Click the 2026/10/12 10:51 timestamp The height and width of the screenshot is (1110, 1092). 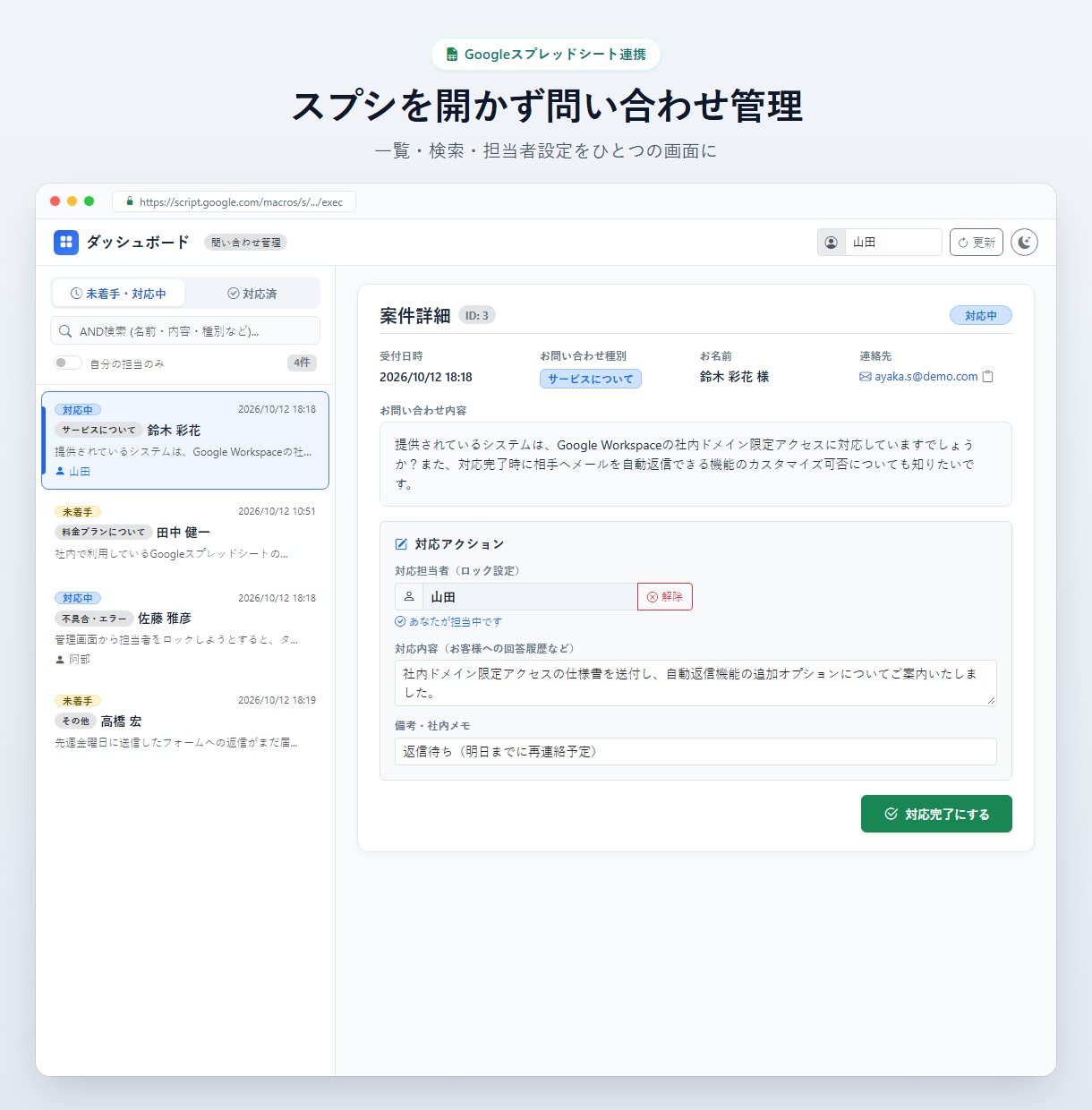click(277, 511)
